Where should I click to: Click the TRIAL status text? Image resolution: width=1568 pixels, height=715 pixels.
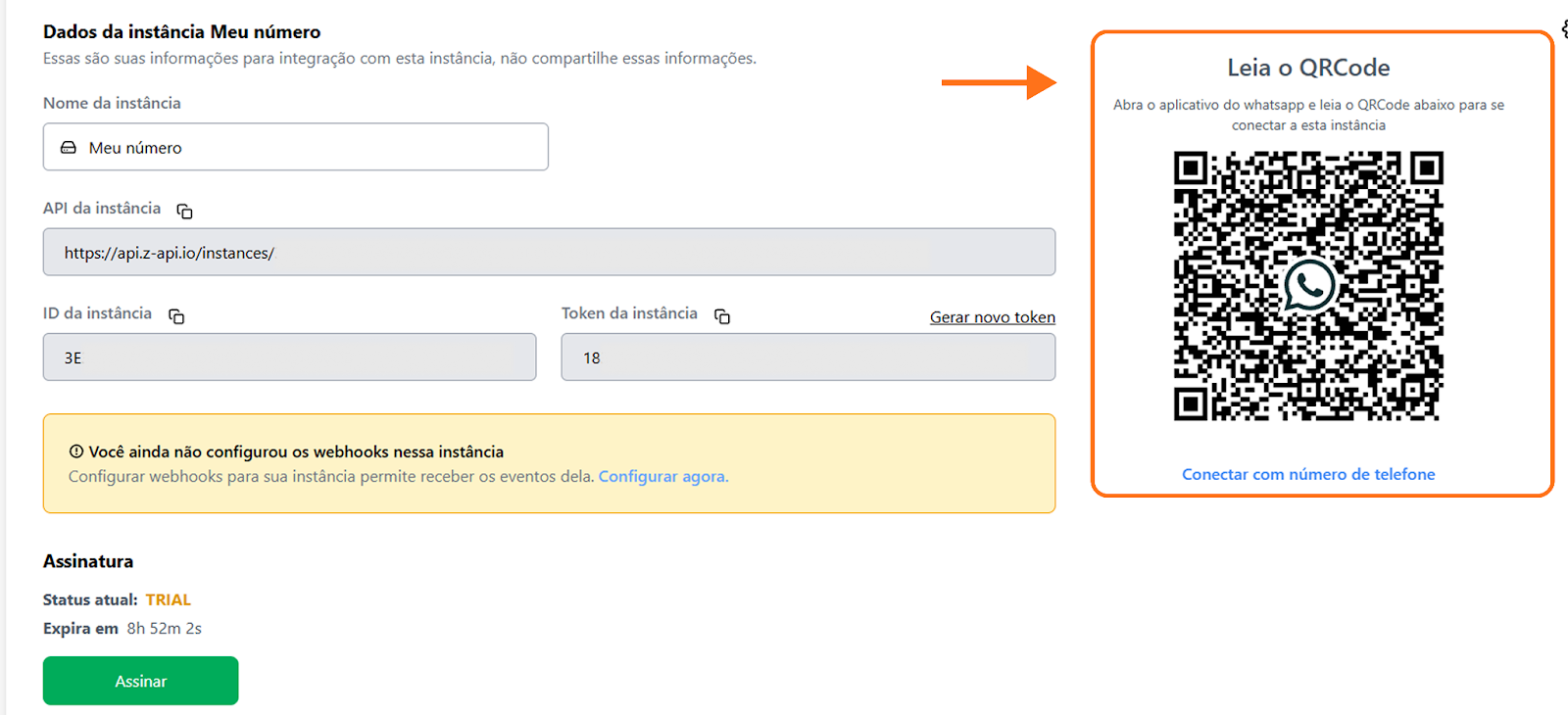pyautogui.click(x=169, y=599)
